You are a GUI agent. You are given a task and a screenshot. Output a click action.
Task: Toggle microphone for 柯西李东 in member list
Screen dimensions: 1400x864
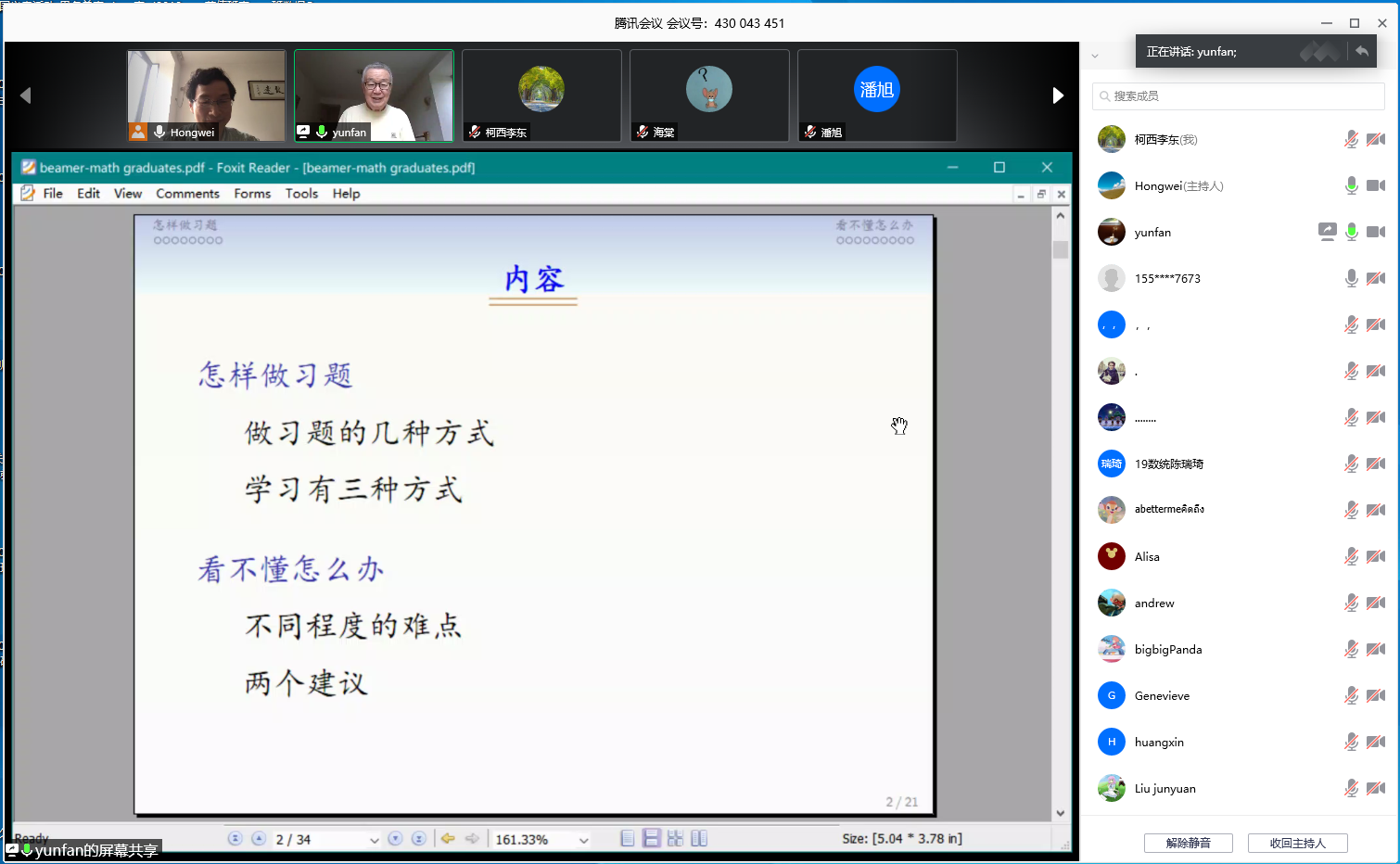1351,140
